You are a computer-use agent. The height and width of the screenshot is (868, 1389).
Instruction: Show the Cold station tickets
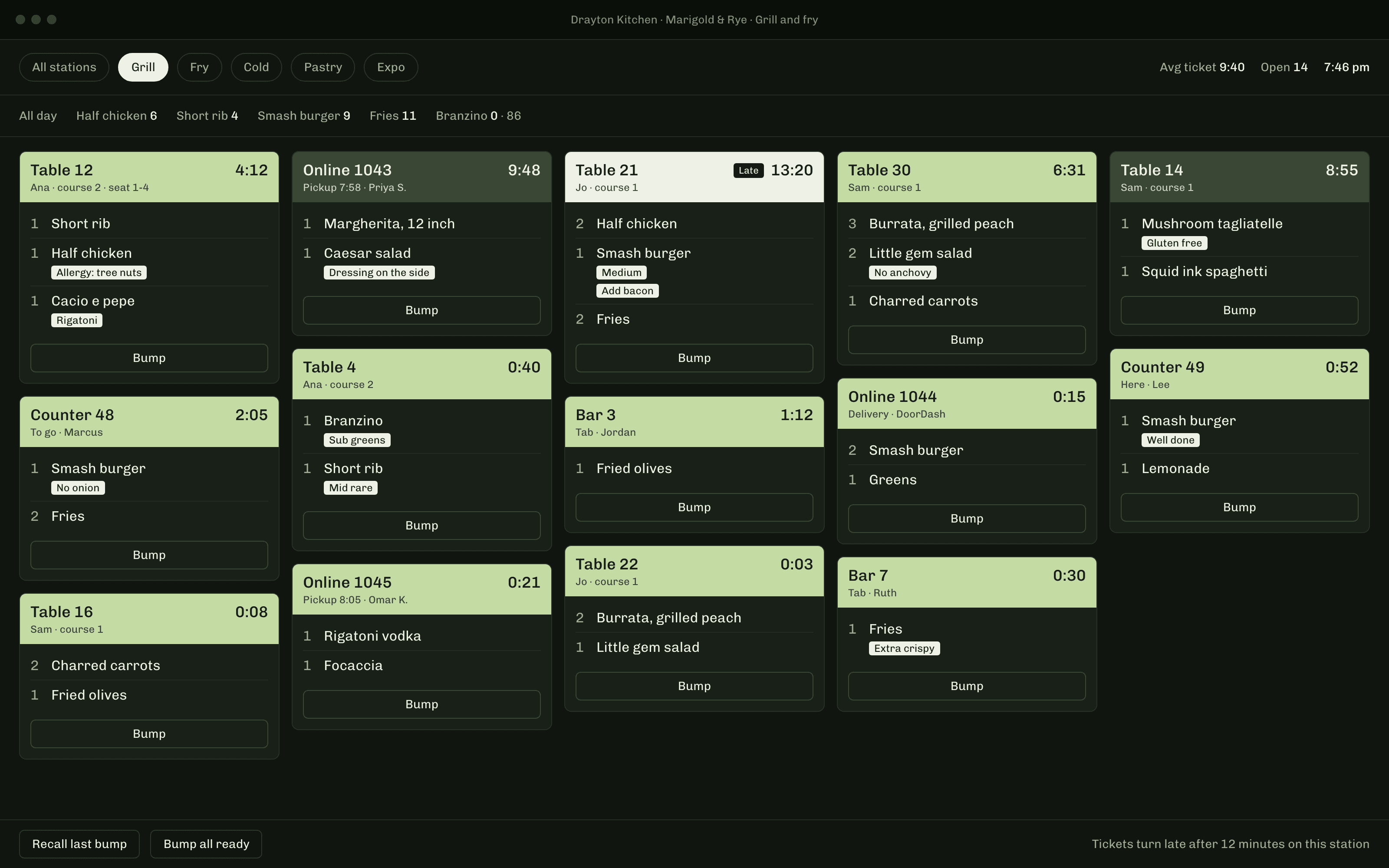(x=256, y=67)
